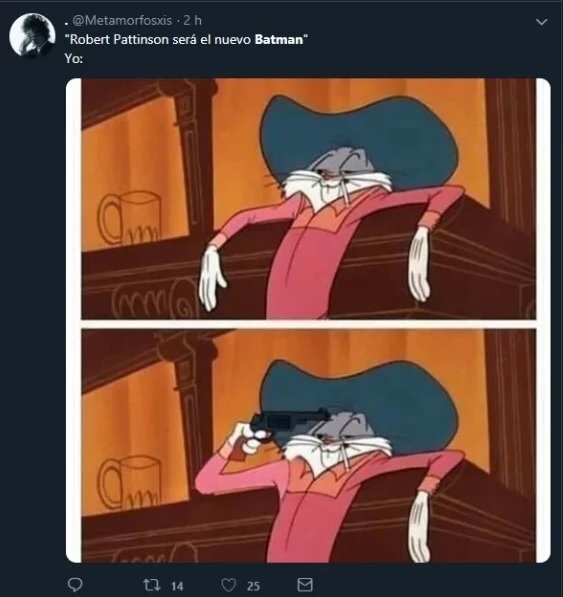The height and width of the screenshot is (597, 563).
Task: Like the tweet with the heart icon
Action: point(229,585)
